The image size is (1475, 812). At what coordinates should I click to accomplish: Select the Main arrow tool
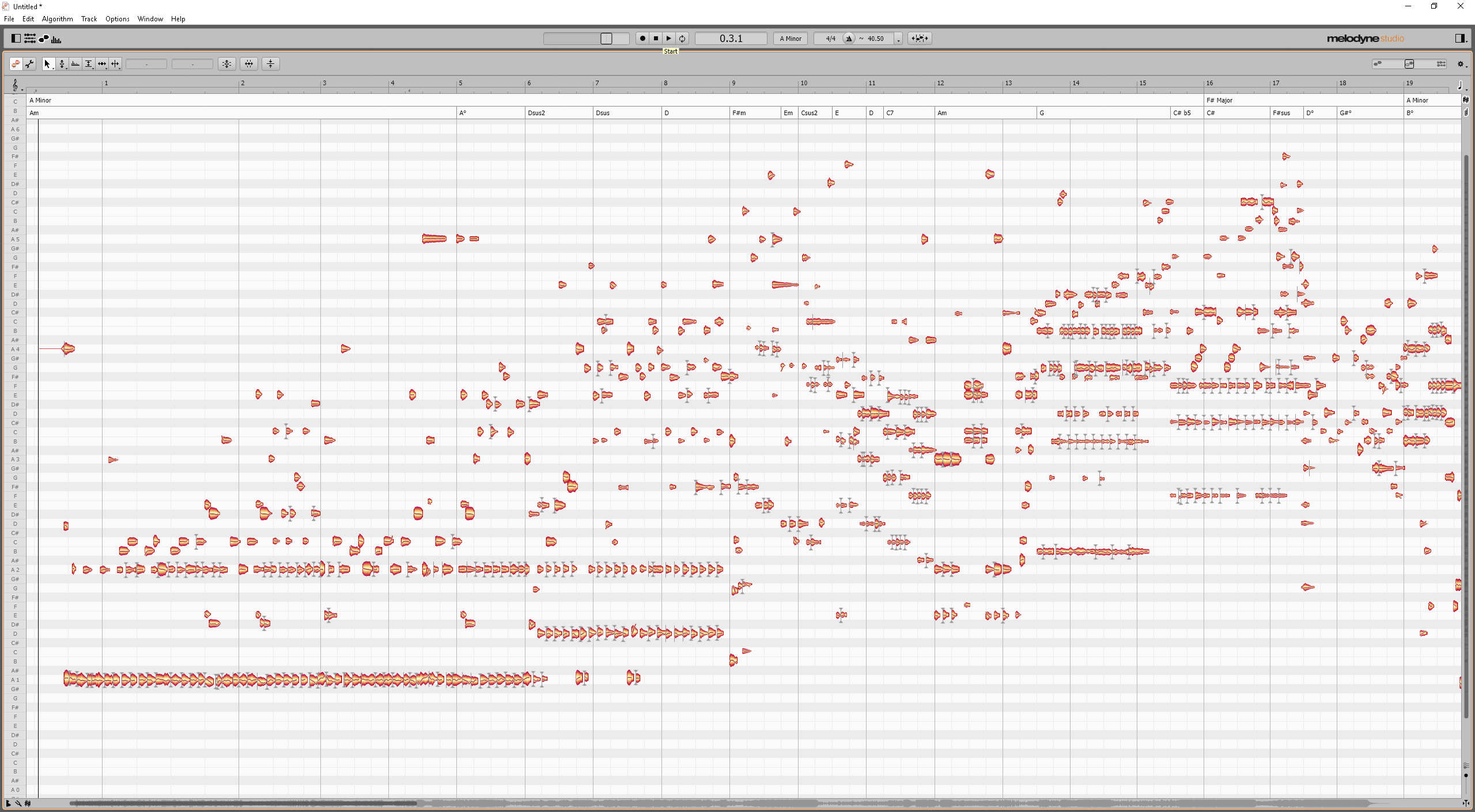click(x=47, y=64)
